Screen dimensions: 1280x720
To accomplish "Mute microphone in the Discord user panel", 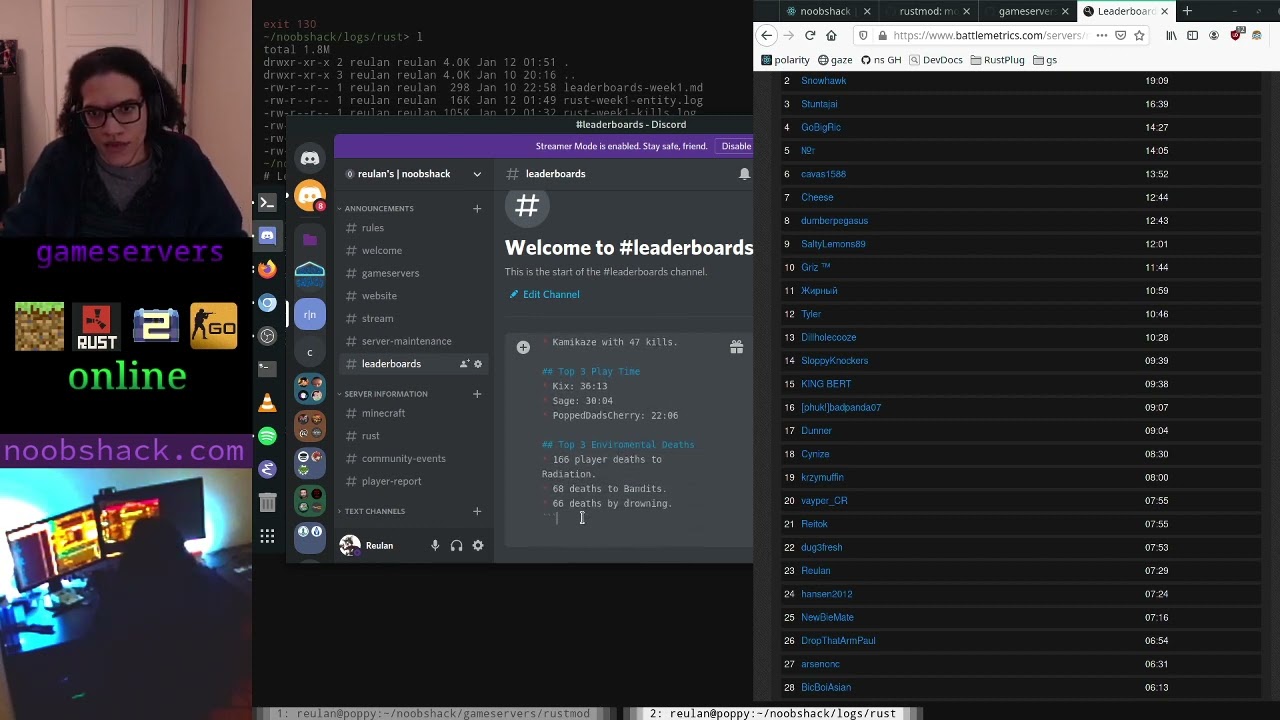I will [x=435, y=546].
